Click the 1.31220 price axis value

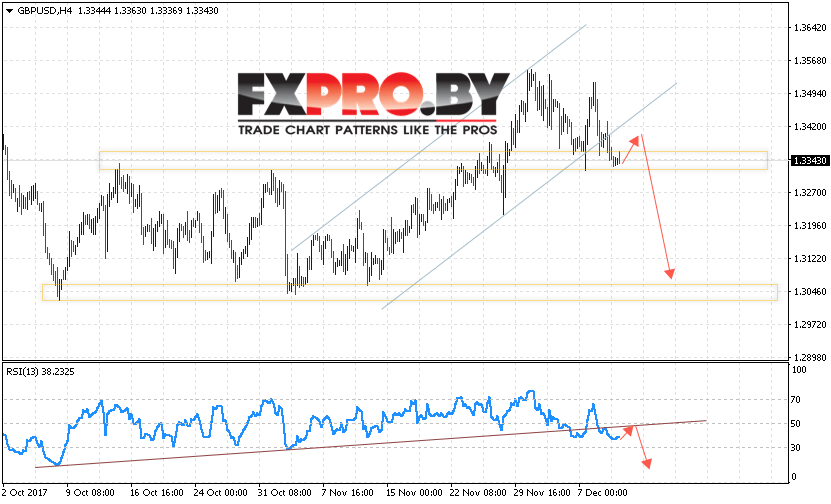[x=810, y=259]
